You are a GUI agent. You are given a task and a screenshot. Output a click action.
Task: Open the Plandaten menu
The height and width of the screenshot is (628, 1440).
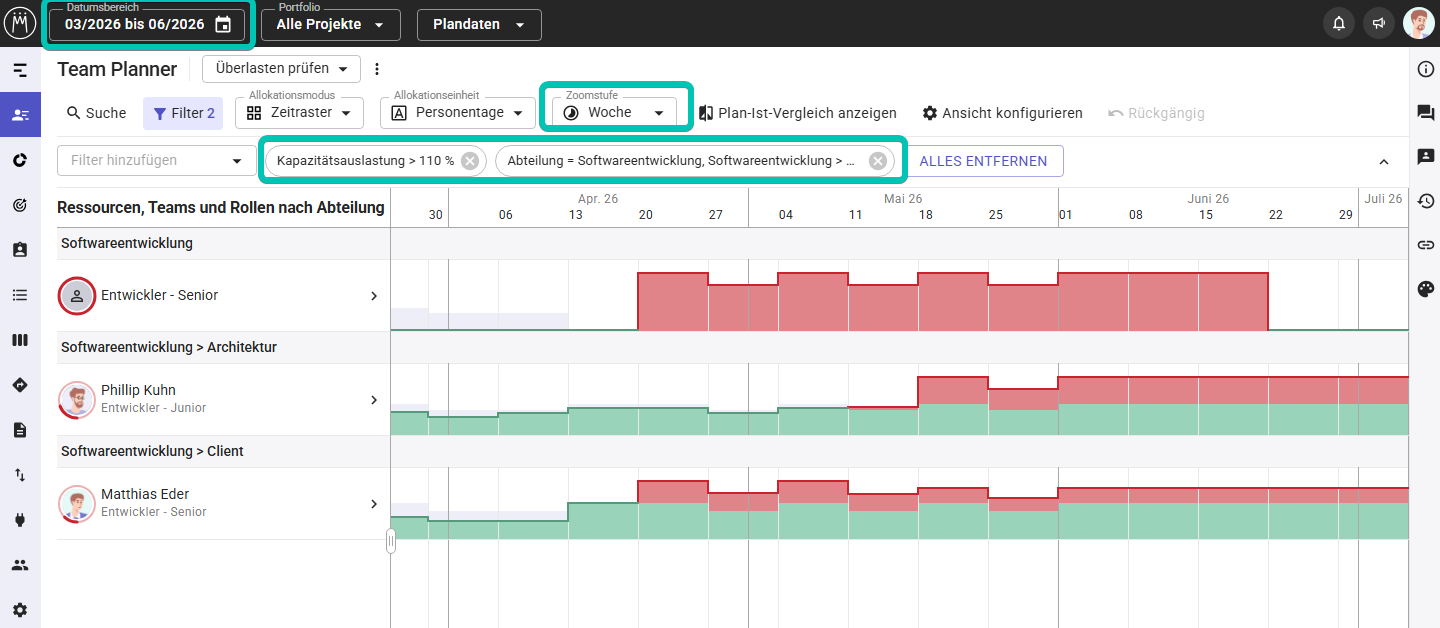479,25
